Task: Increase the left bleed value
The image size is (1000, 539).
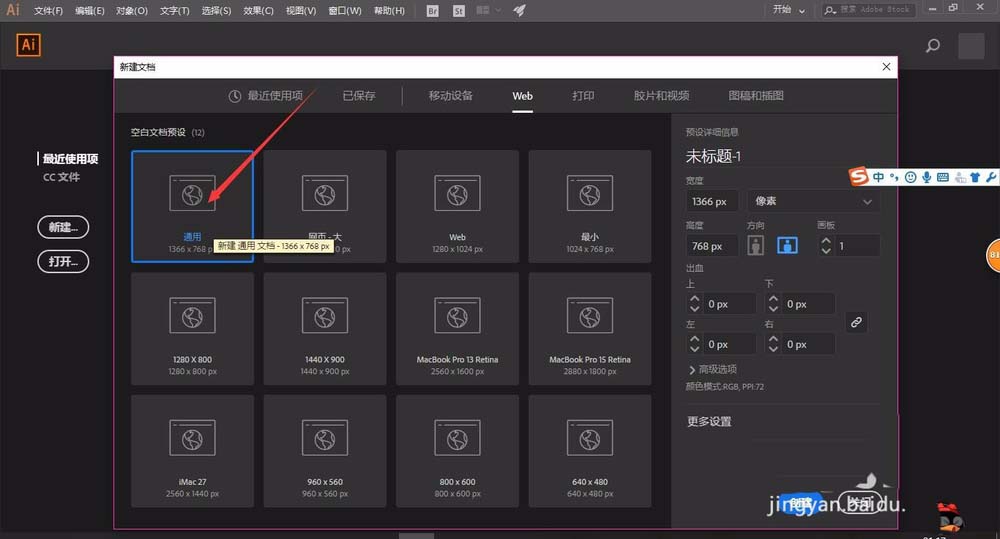Action: click(695, 339)
